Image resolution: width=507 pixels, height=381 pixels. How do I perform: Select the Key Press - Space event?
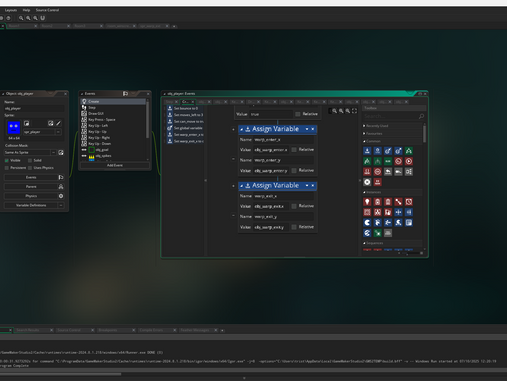[102, 120]
